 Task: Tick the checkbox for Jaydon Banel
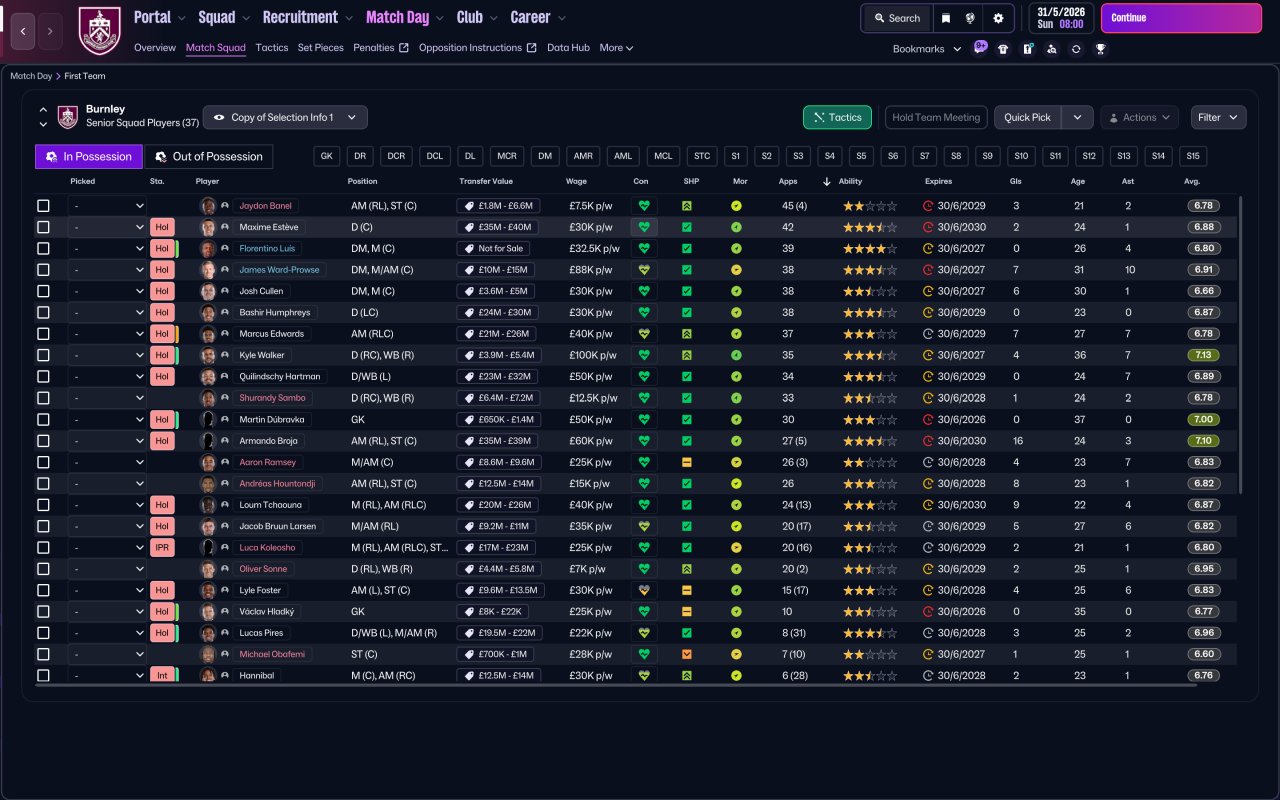point(43,206)
